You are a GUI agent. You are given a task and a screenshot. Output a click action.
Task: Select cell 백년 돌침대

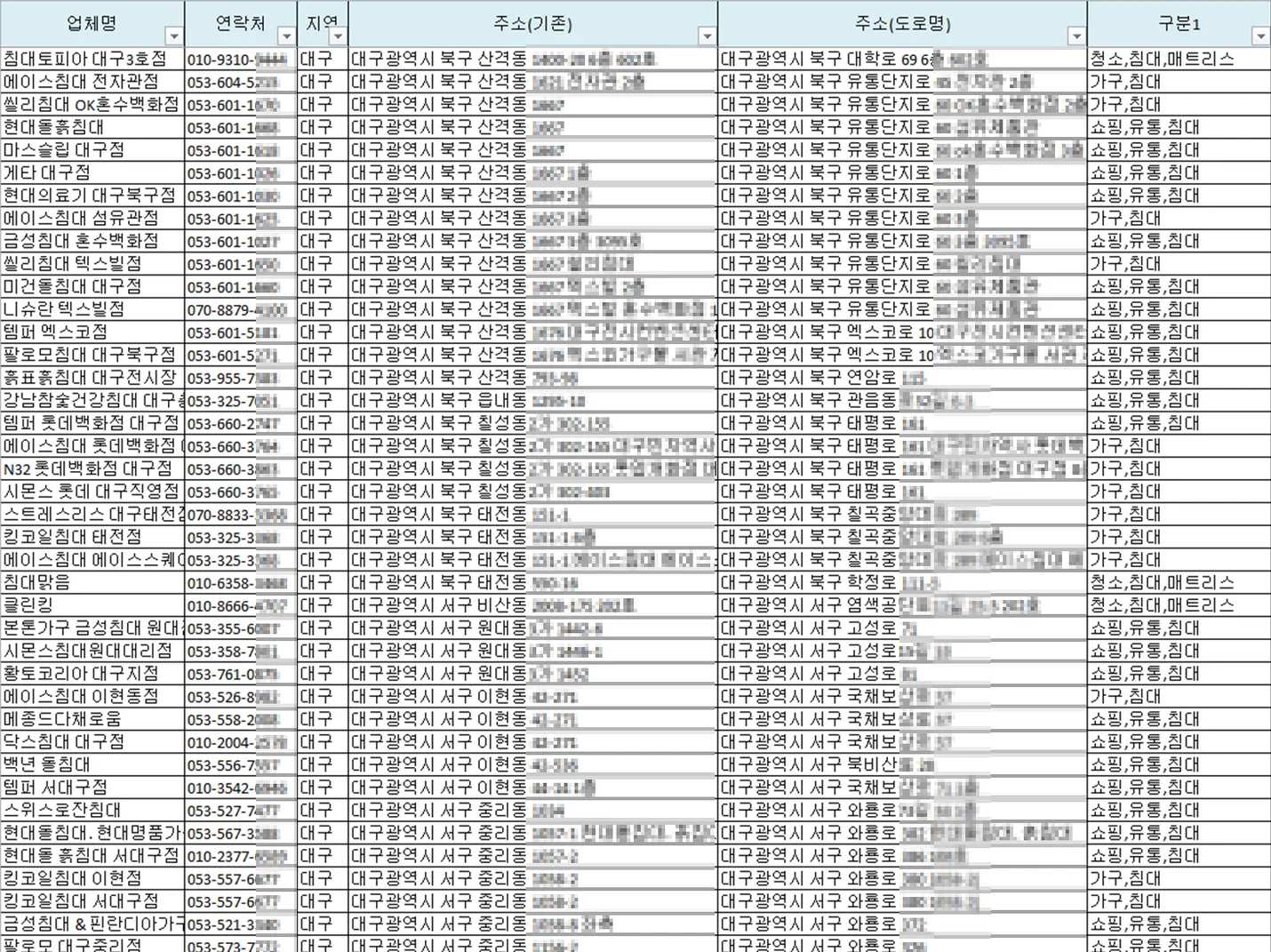(x=92, y=765)
